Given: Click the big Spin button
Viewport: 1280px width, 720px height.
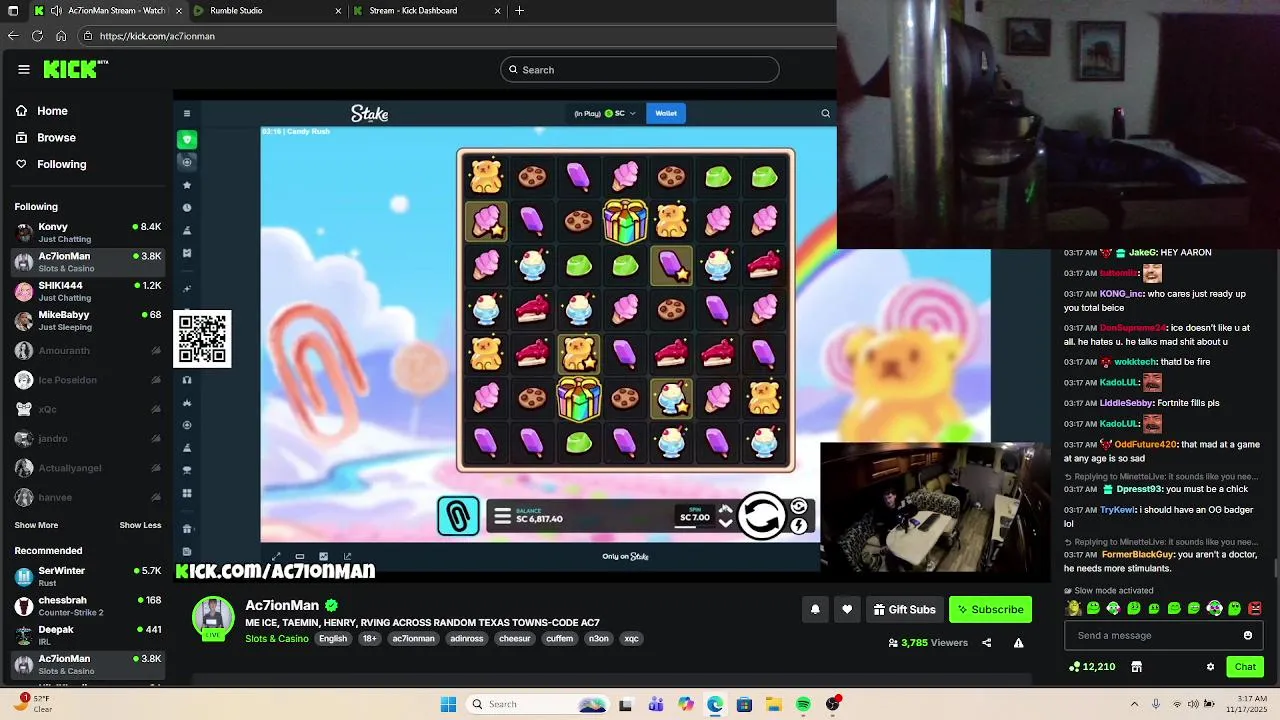Looking at the screenshot, I should (x=762, y=516).
